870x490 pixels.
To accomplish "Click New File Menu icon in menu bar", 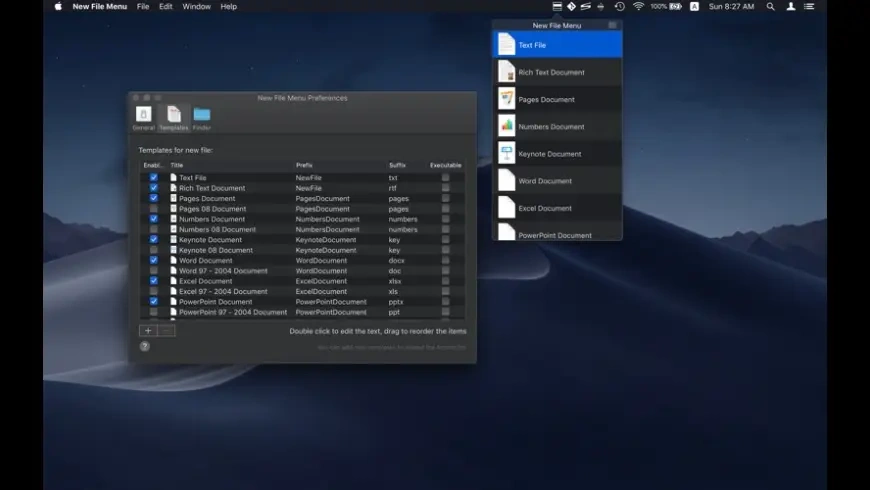I will click(x=557, y=7).
